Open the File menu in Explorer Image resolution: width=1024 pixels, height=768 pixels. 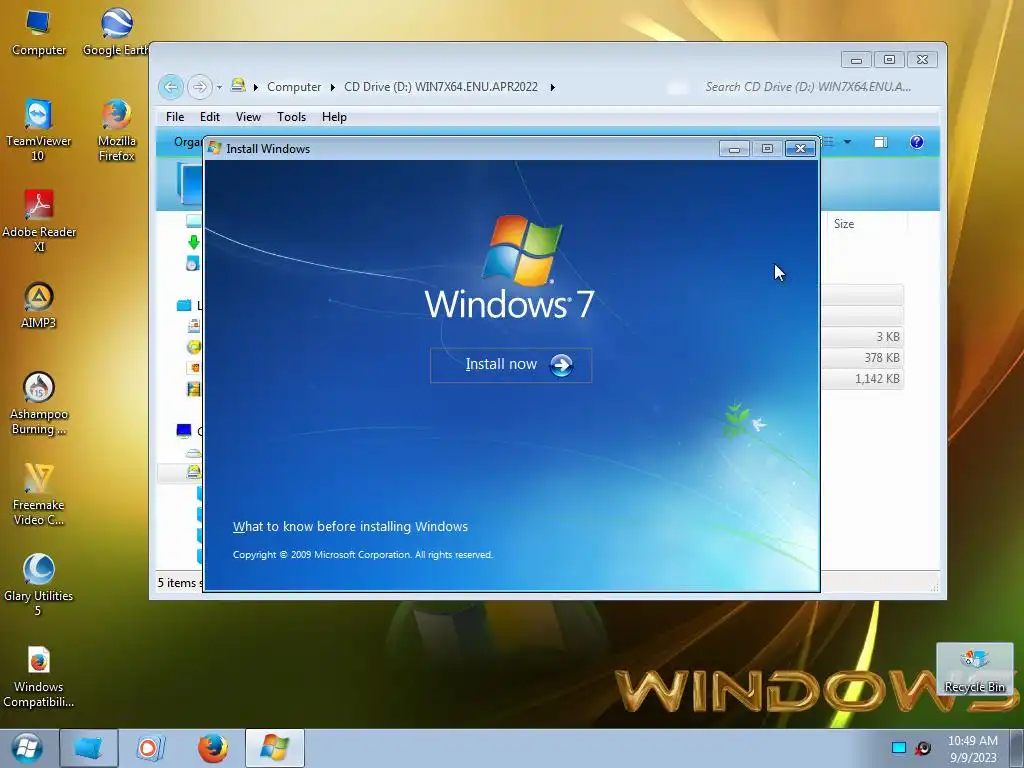[x=175, y=117]
